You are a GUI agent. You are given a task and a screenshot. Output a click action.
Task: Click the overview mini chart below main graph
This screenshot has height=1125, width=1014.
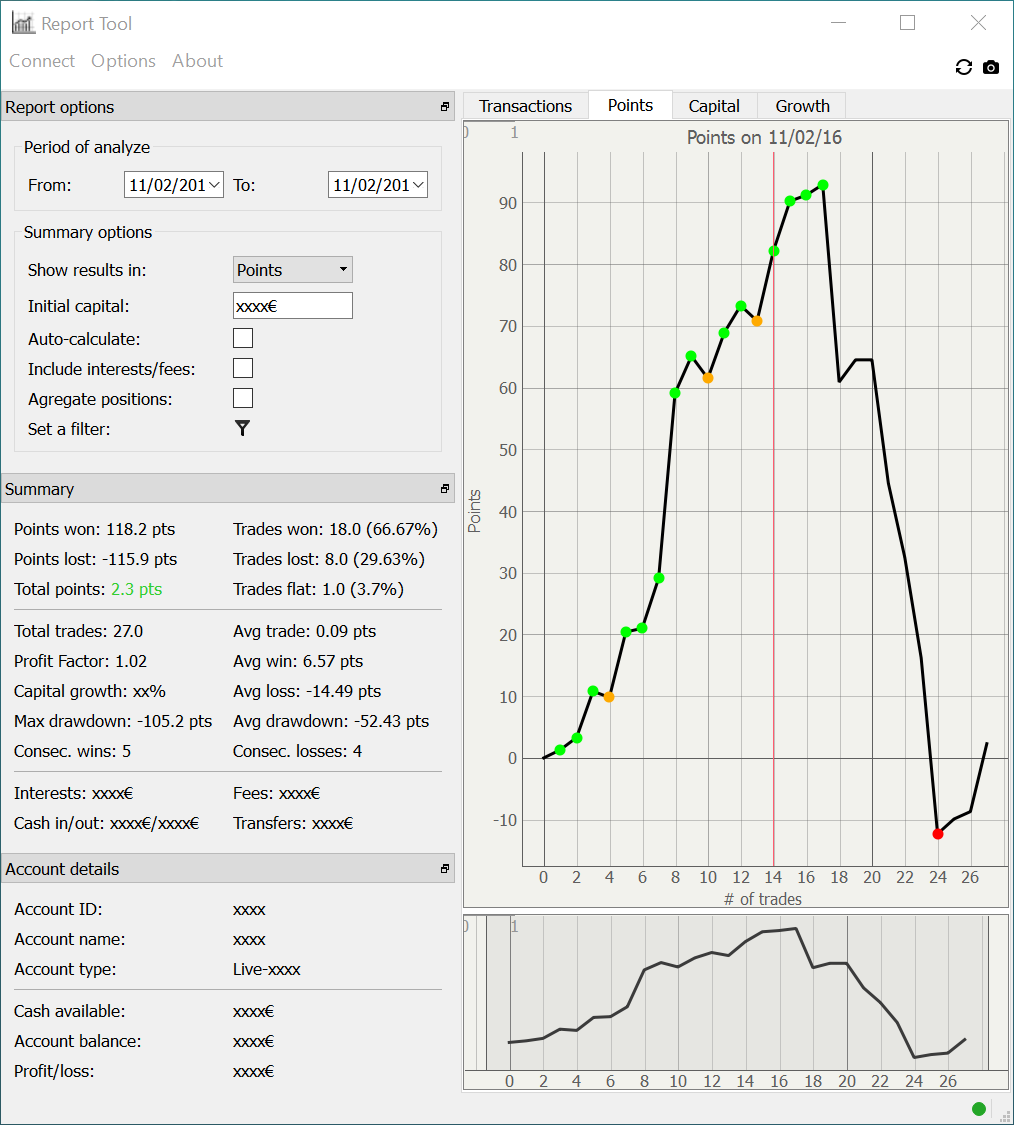pyautogui.click(x=736, y=1002)
